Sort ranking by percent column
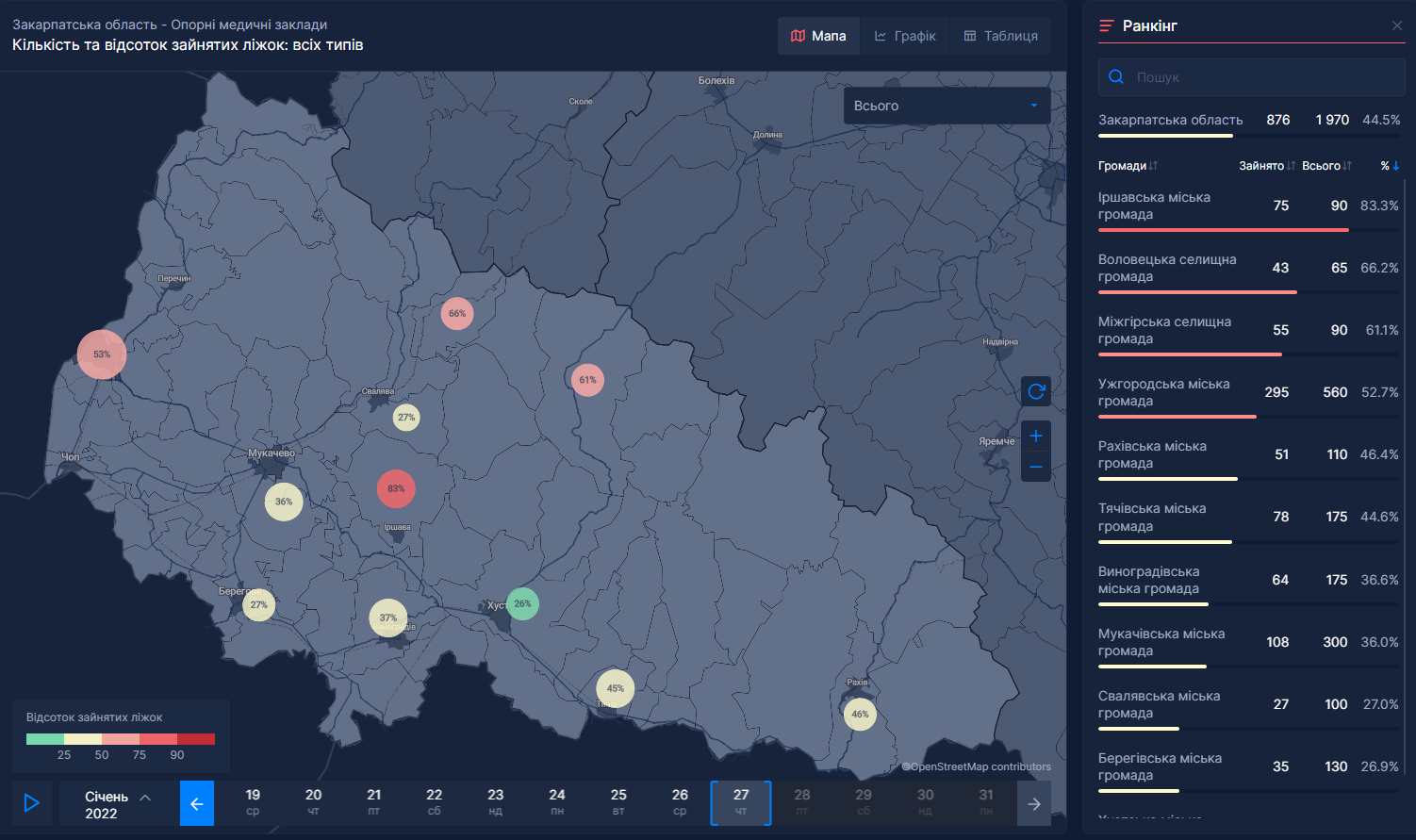Screen dimensions: 1416x840 [1390, 166]
